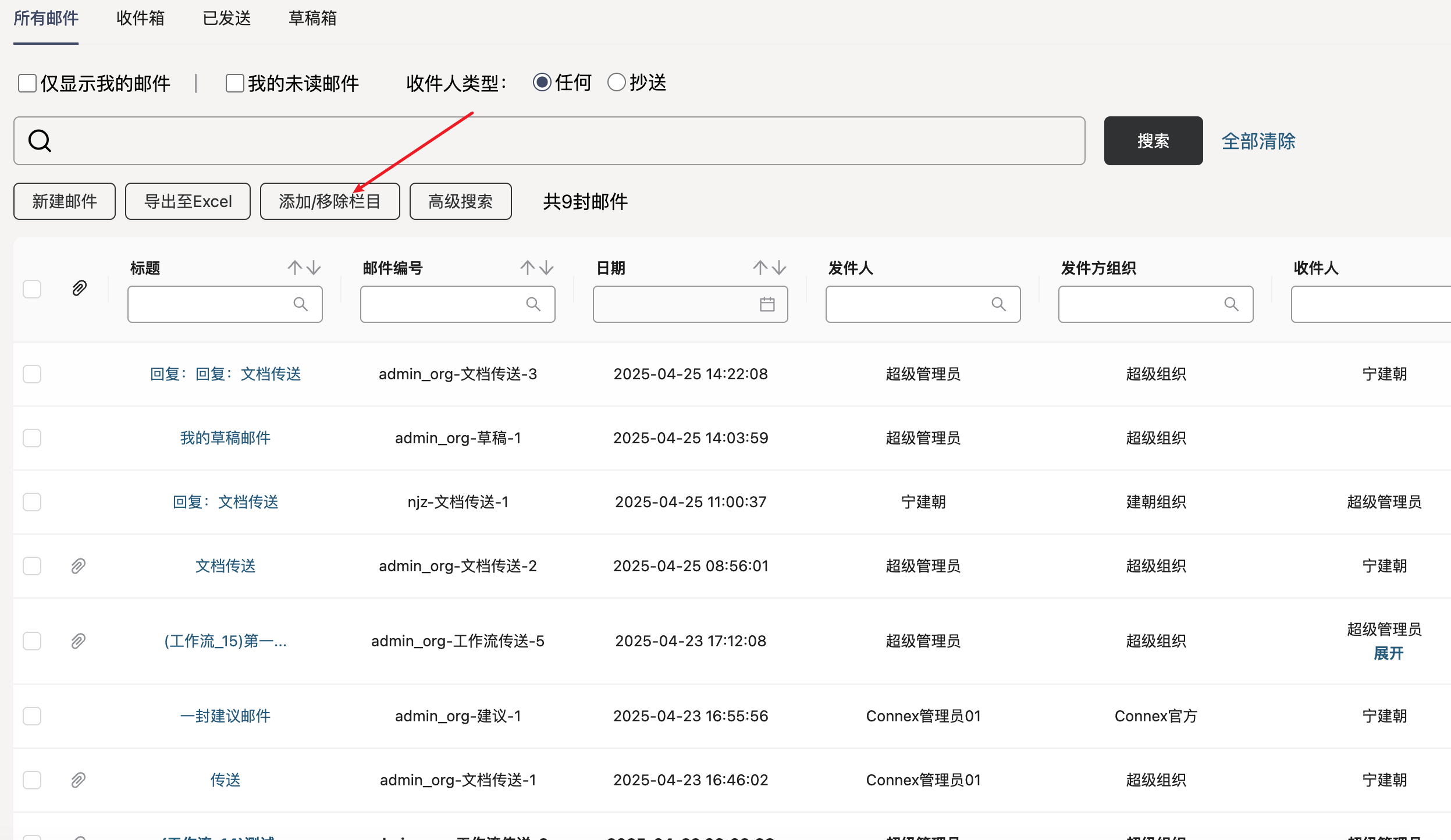Click the magnifier icon in main search bar
The width and height of the screenshot is (1451, 840).
40,141
